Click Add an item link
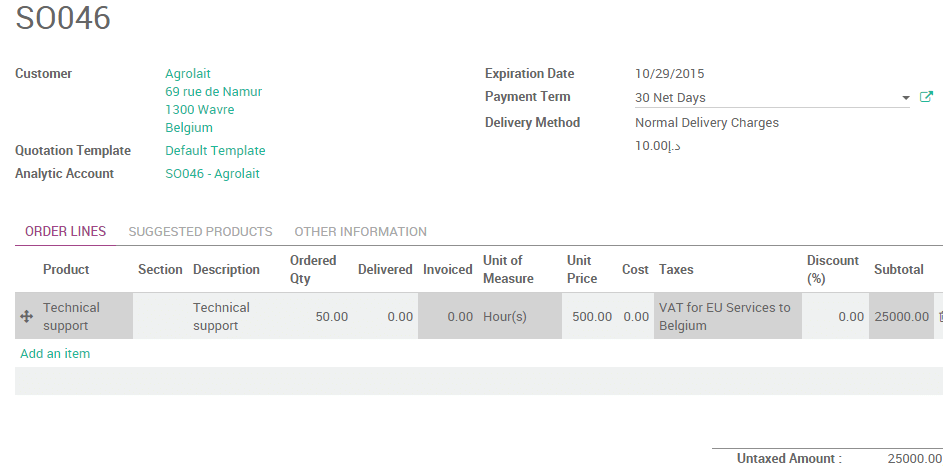The image size is (943, 469). coord(55,354)
